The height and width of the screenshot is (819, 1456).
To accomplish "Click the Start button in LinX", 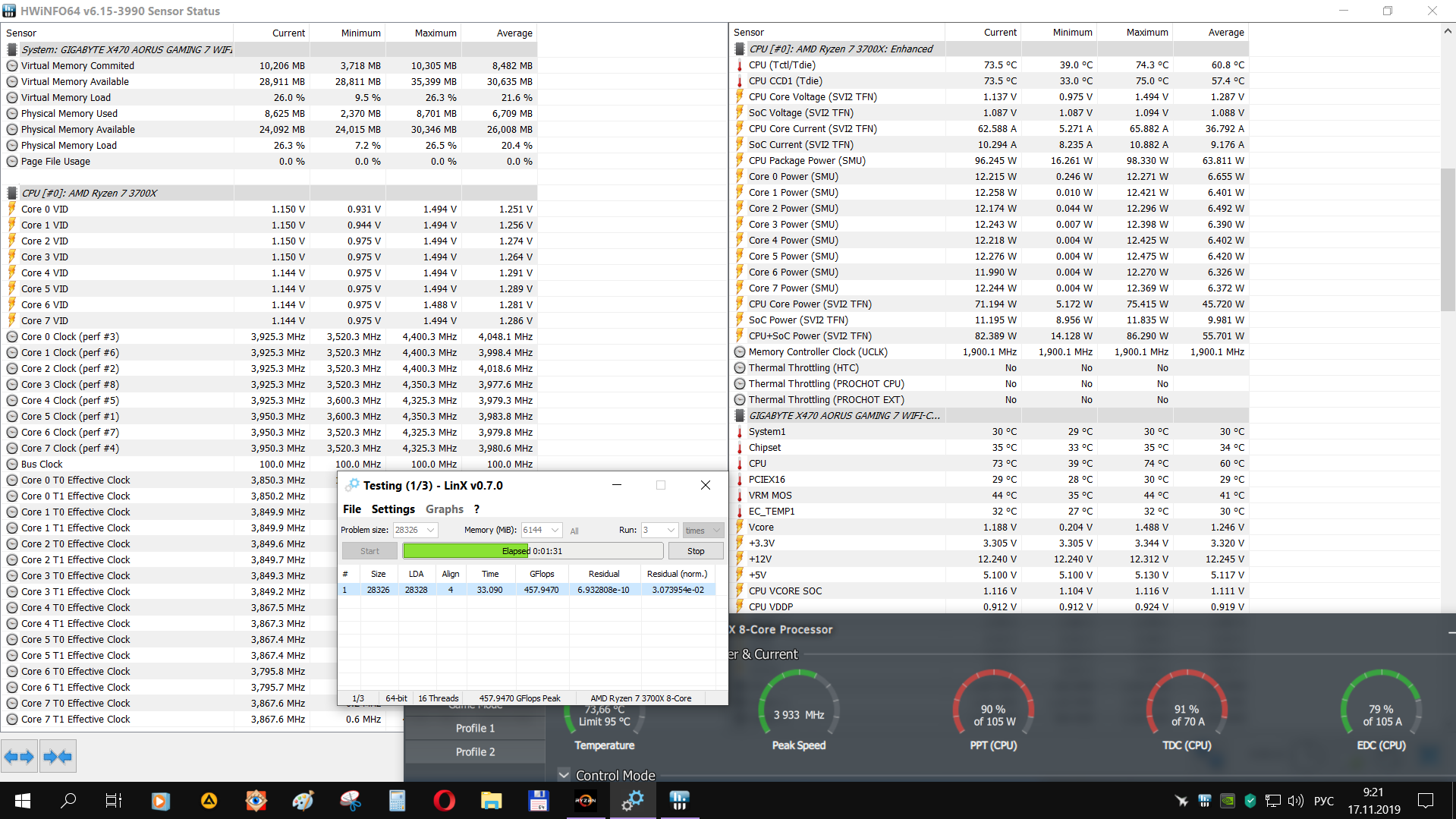I will pos(370,551).
